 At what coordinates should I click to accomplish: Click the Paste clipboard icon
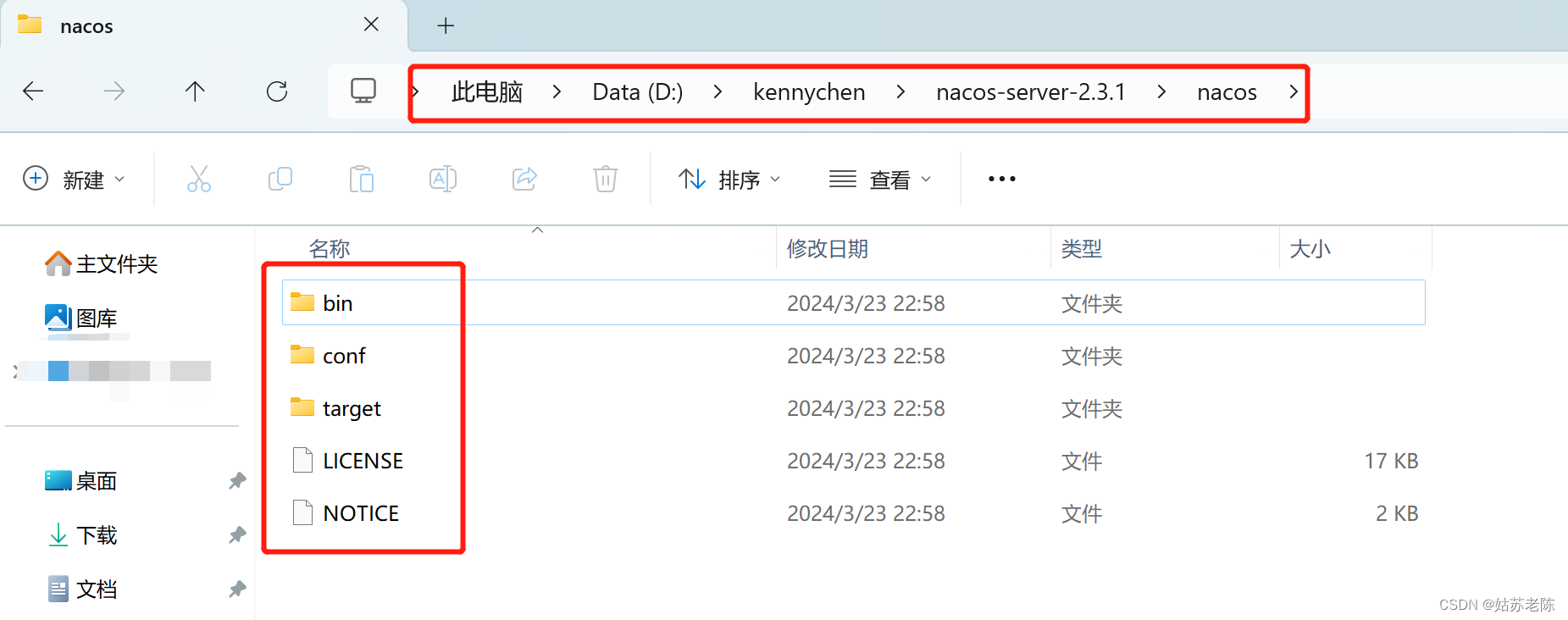point(362,179)
